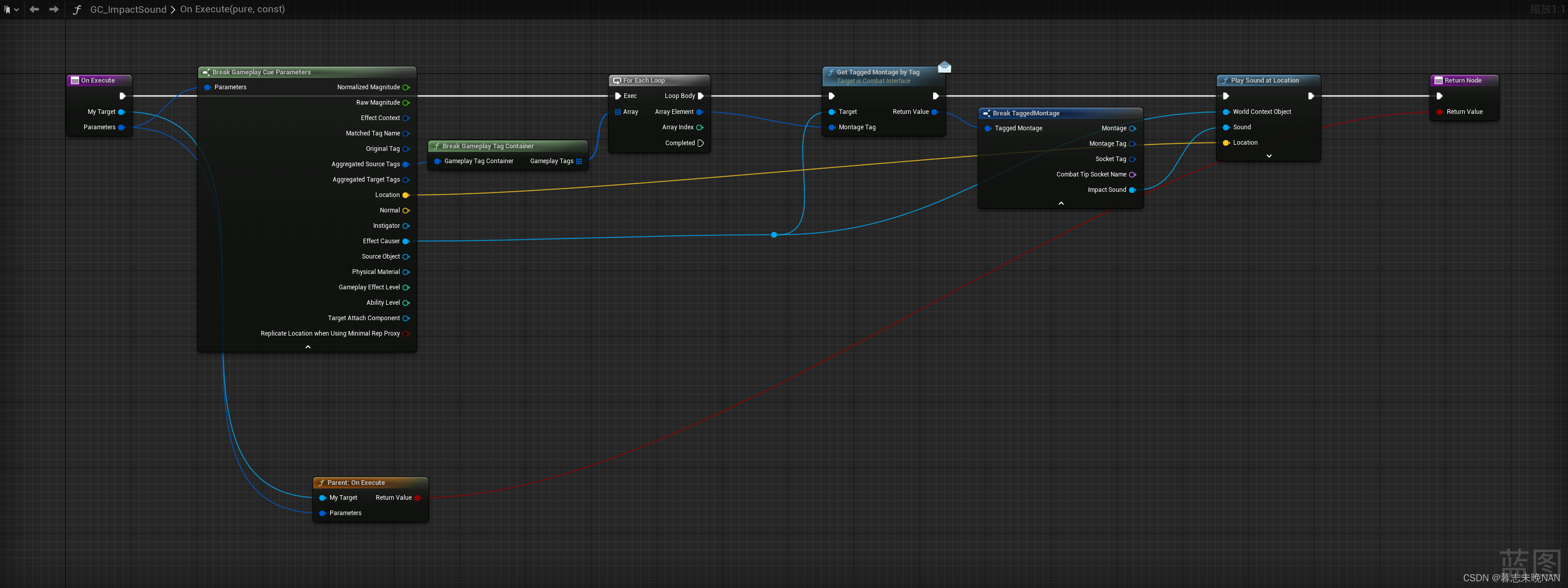The image size is (1568, 588).
Task: Click the Gameplay Tags array output pin
Action: pyautogui.click(x=579, y=161)
